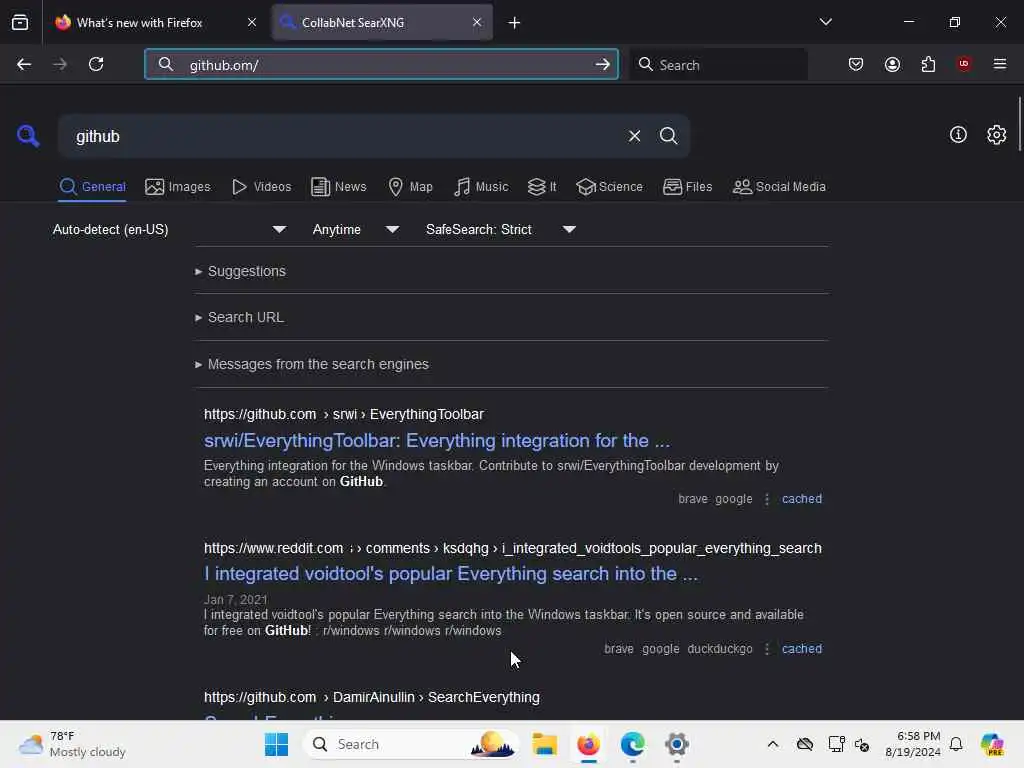Open more options for EverythingToolbar result
This screenshot has width=1024, height=768.
[767, 499]
